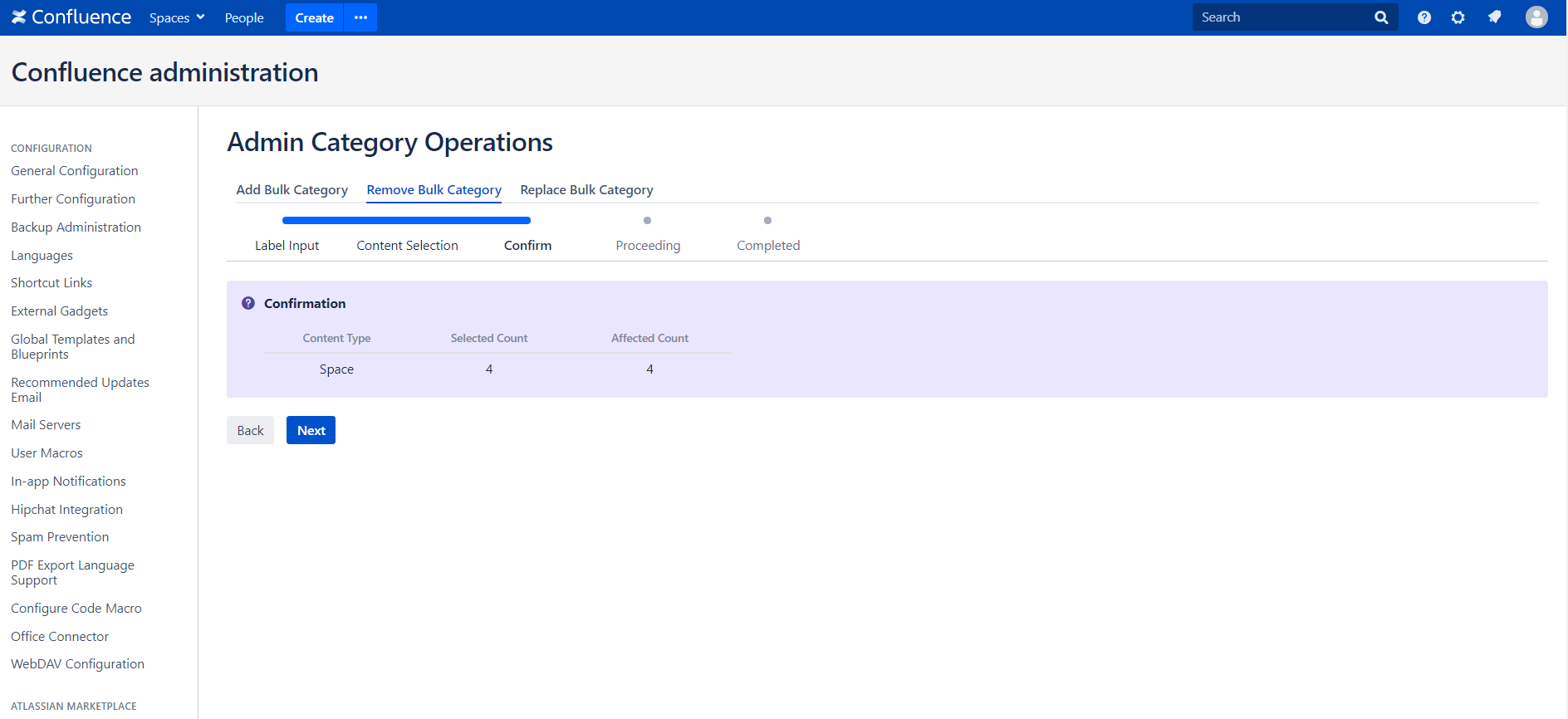Click the Selected Count column header
Viewport: 1568px width, 719px height.
click(x=489, y=338)
